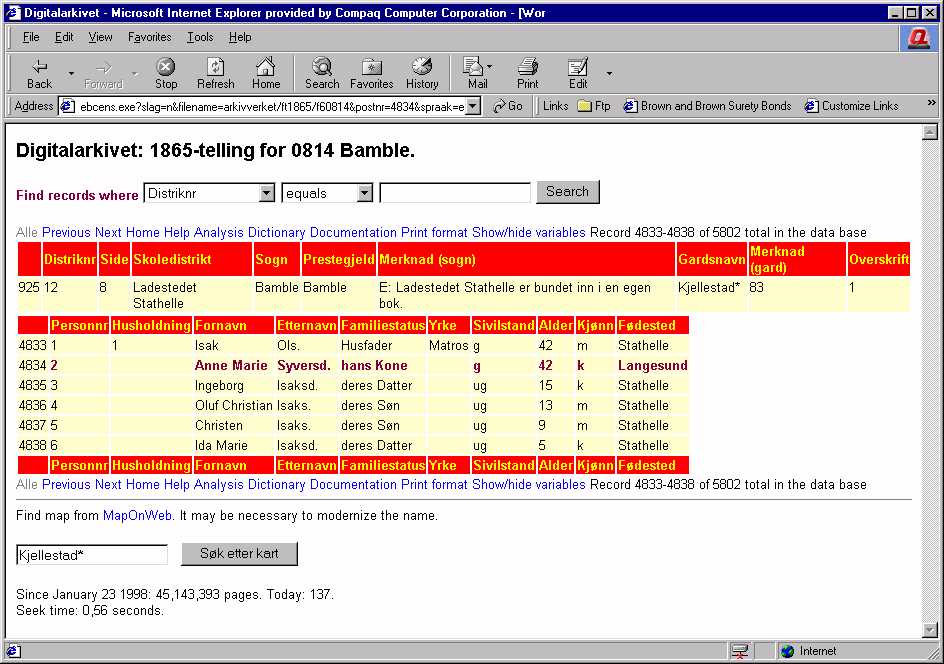Click the page icon in address bar
This screenshot has height=664, width=944.
68,107
